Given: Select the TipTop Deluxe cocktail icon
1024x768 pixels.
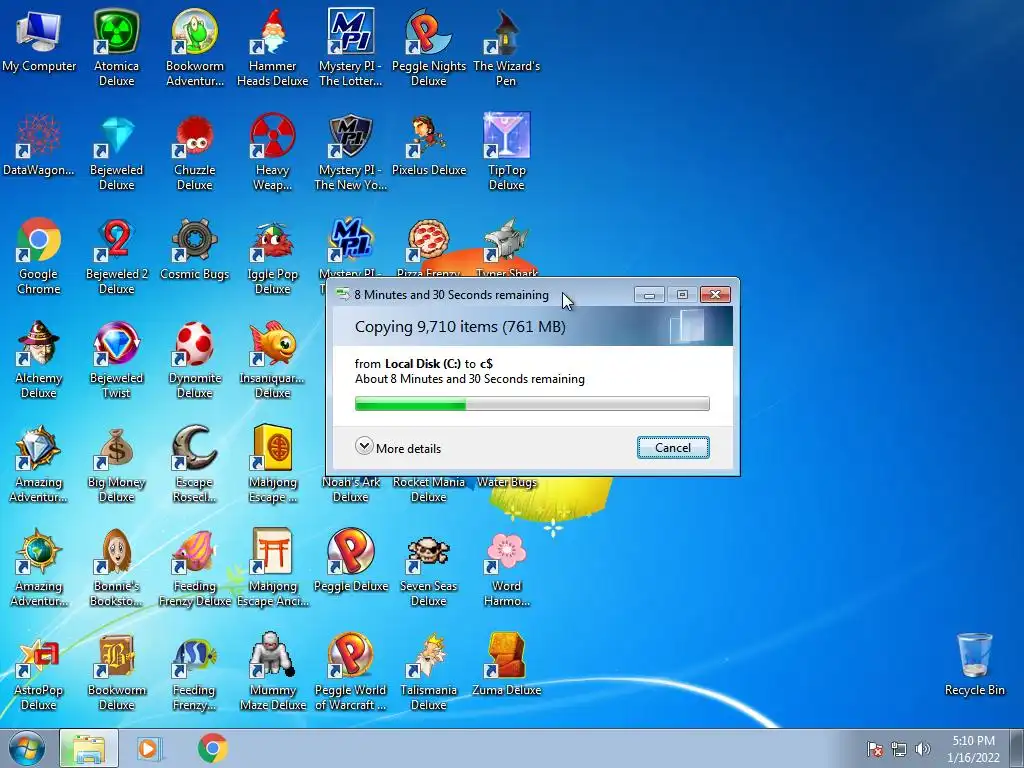Looking at the screenshot, I should (506, 152).
